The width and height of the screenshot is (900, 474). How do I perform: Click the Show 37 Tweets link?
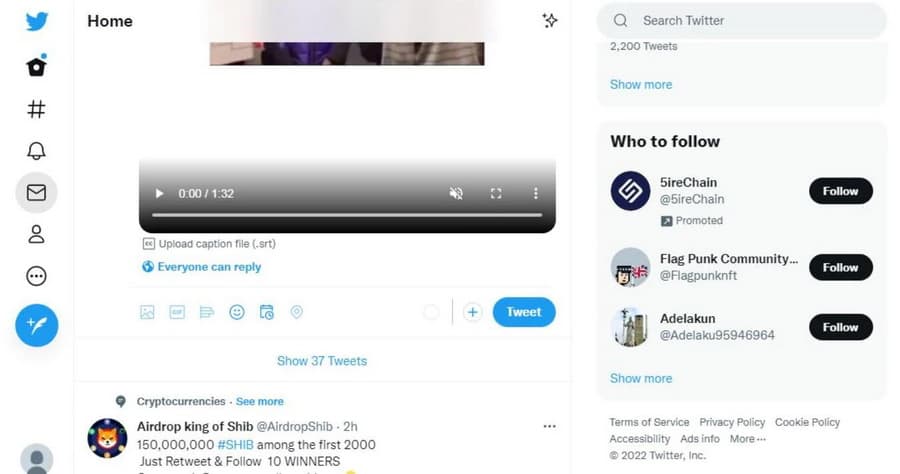[x=322, y=361]
